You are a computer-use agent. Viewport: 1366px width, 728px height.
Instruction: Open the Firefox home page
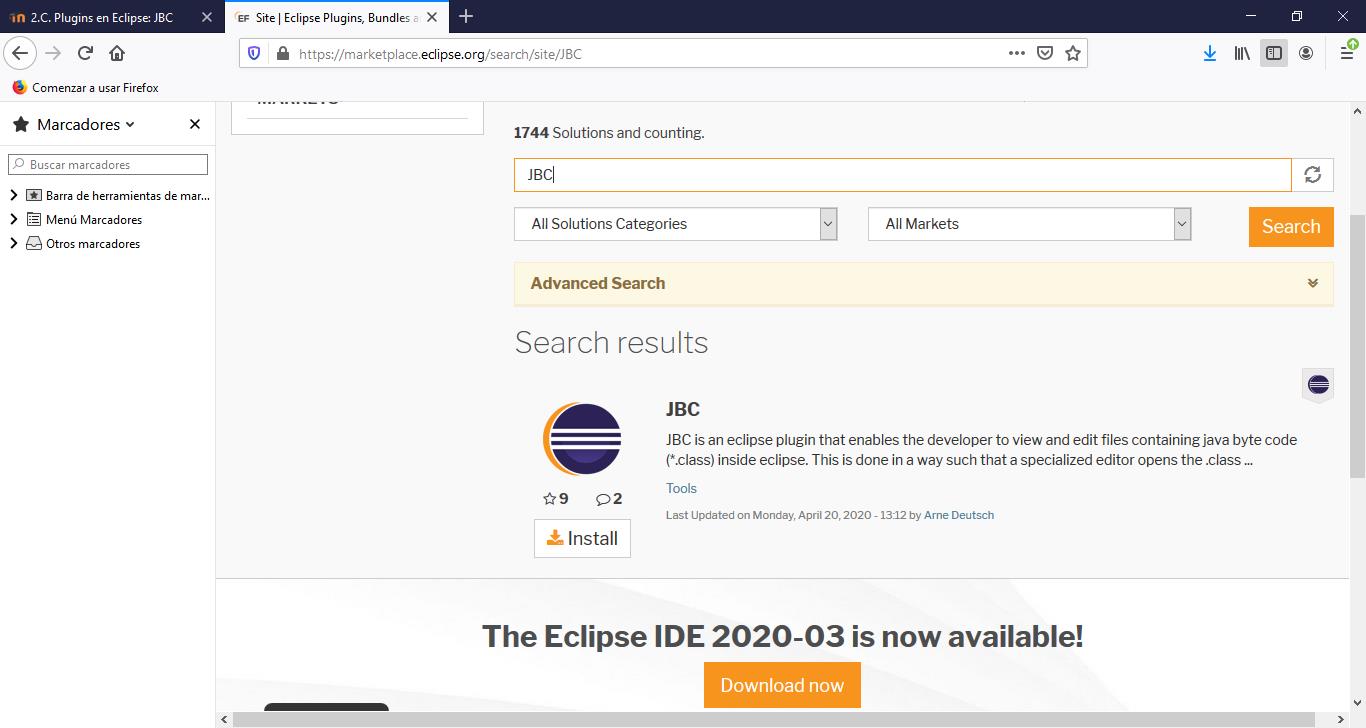(117, 53)
